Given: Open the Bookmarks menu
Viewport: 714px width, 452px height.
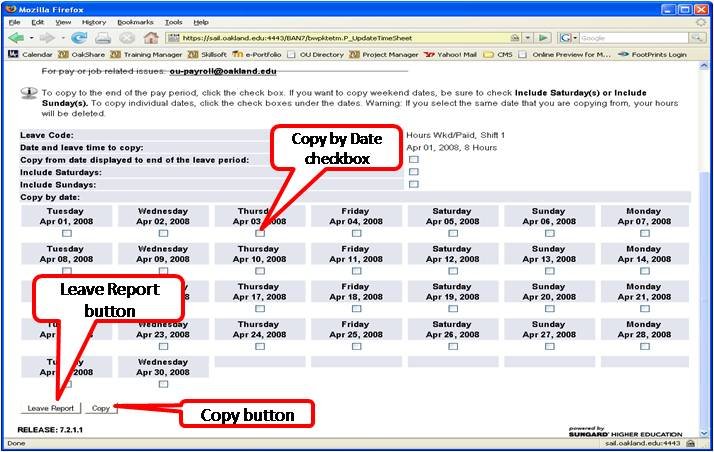Looking at the screenshot, I should pyautogui.click(x=135, y=21).
